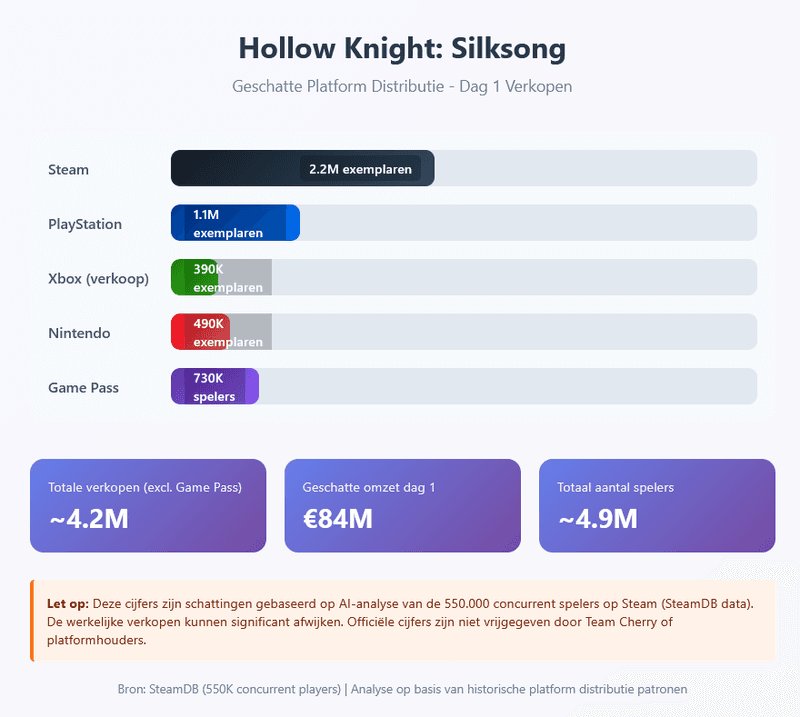Select the purple Game Pass 730K bar
Image resolution: width=800 pixels, height=717 pixels.
pos(214,386)
